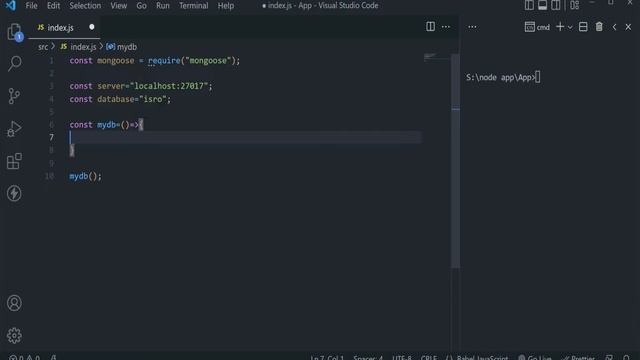Click the cmd terminal profile label

(x=537, y=27)
